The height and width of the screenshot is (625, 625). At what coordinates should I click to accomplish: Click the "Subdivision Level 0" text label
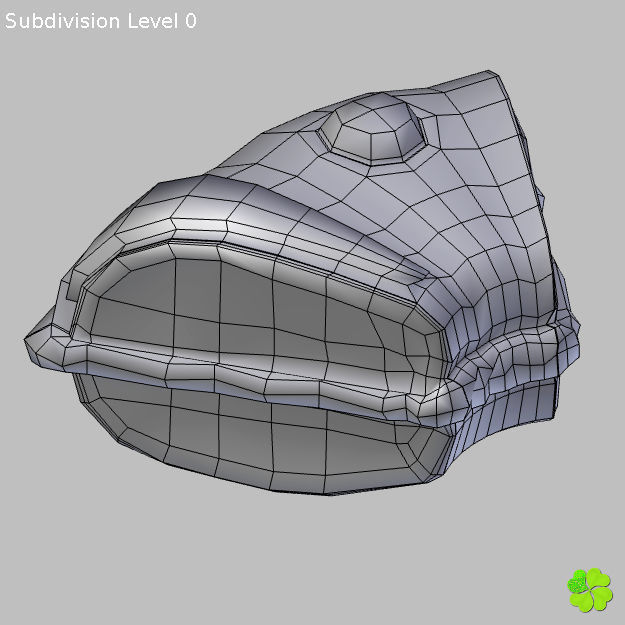tap(101, 21)
